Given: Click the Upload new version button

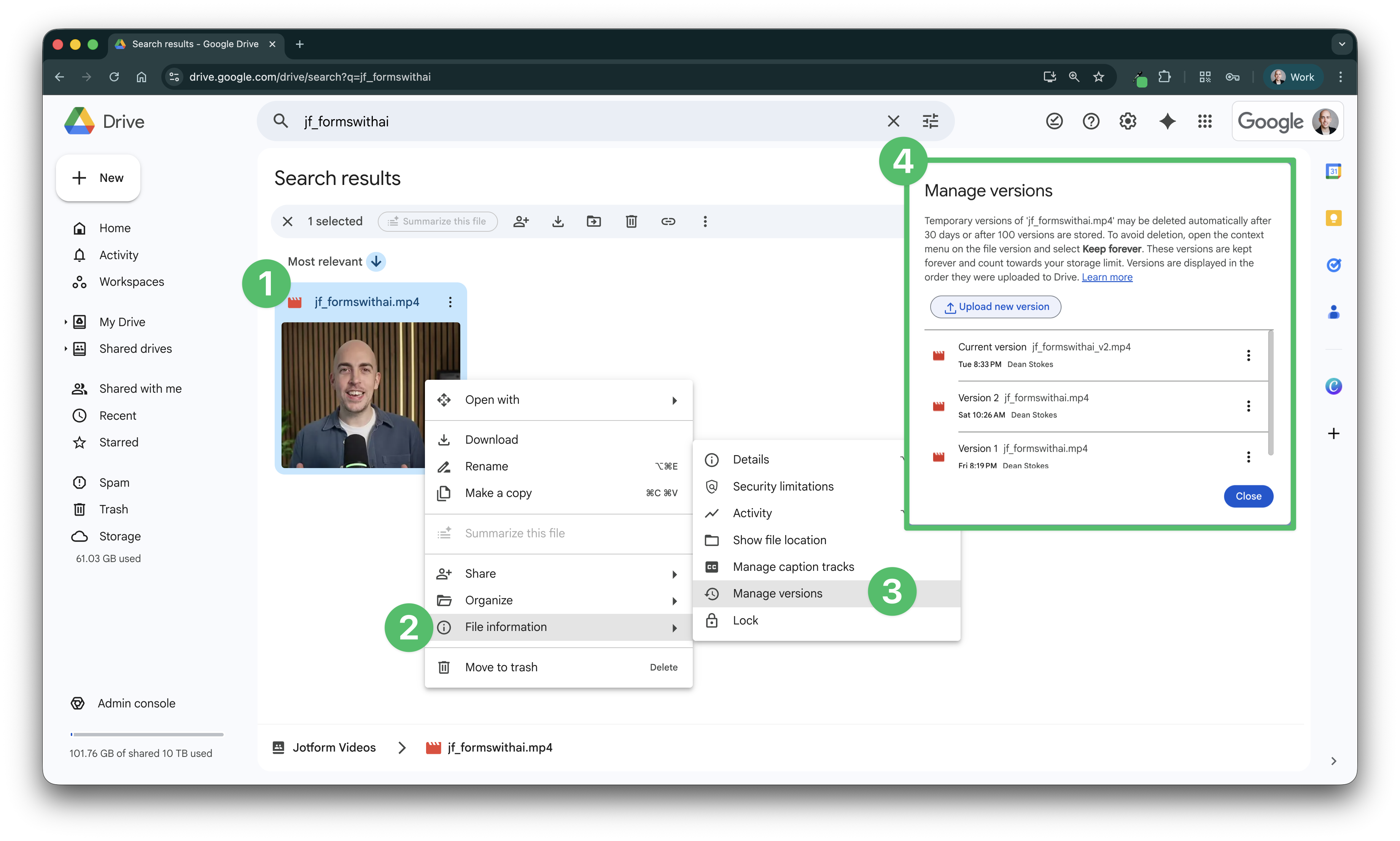Looking at the screenshot, I should point(996,307).
